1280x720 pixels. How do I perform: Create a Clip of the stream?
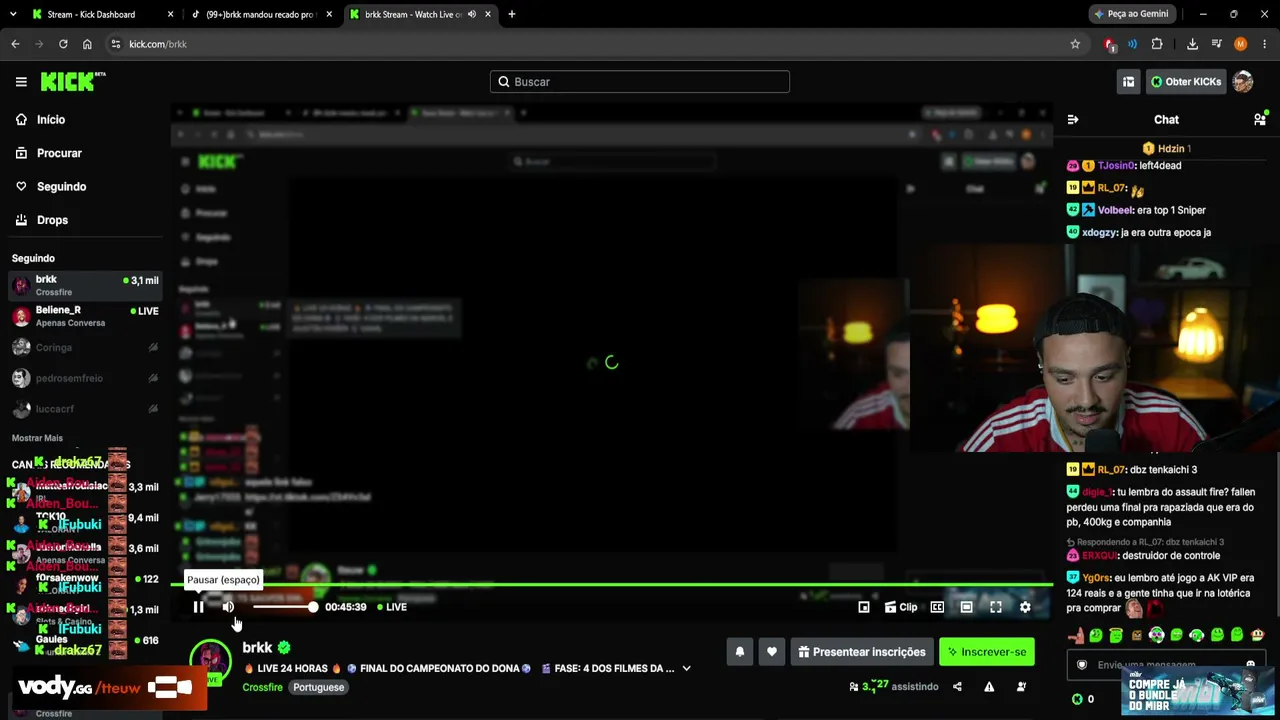click(x=901, y=607)
